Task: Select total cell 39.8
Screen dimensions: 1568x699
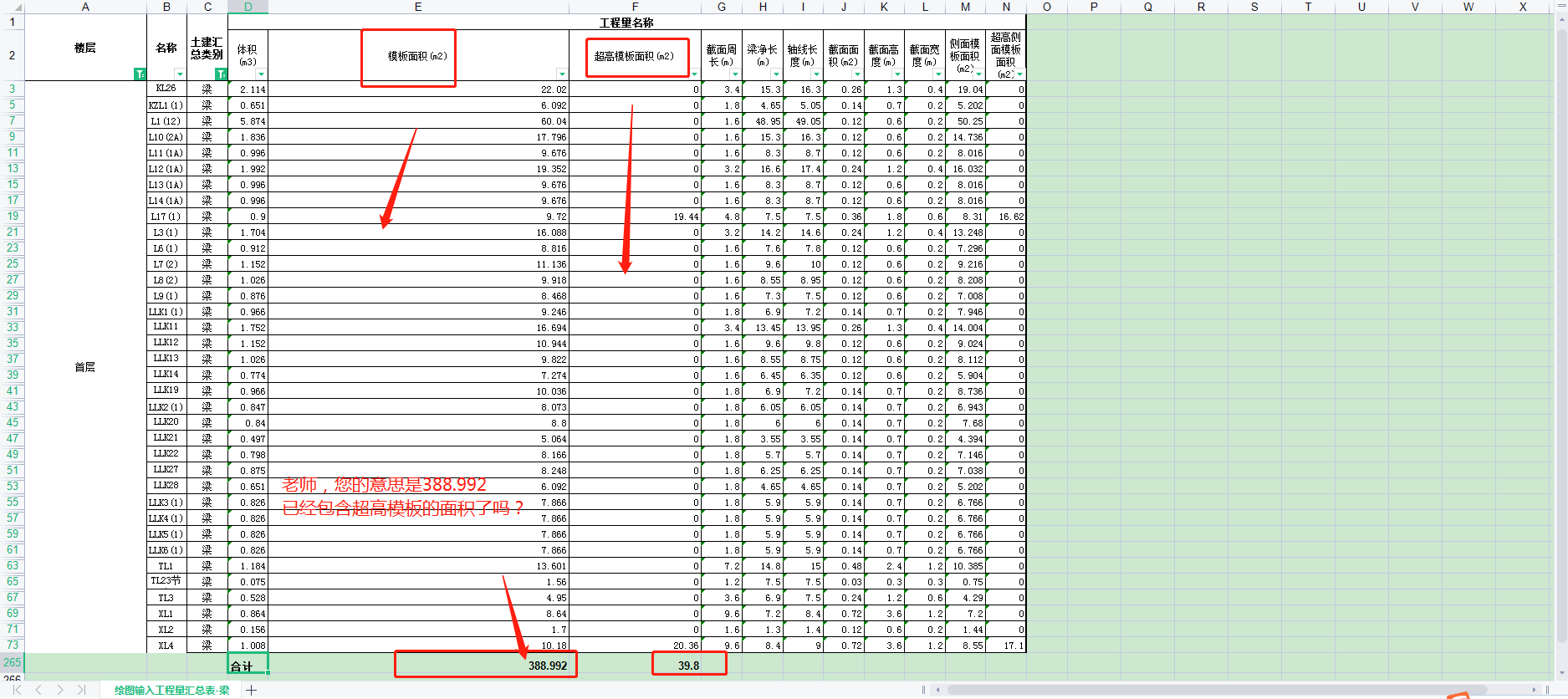Action: pyautogui.click(x=635, y=666)
